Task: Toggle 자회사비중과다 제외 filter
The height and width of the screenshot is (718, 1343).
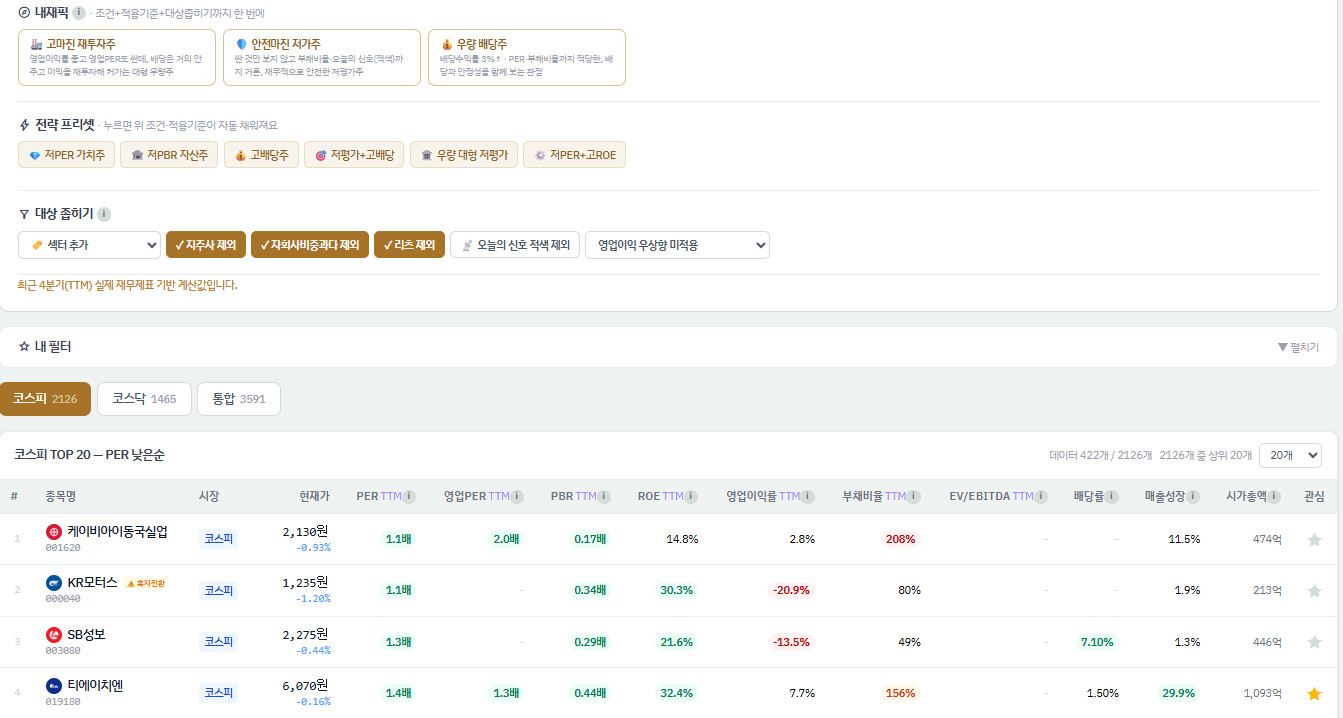Action: pyautogui.click(x=310, y=245)
